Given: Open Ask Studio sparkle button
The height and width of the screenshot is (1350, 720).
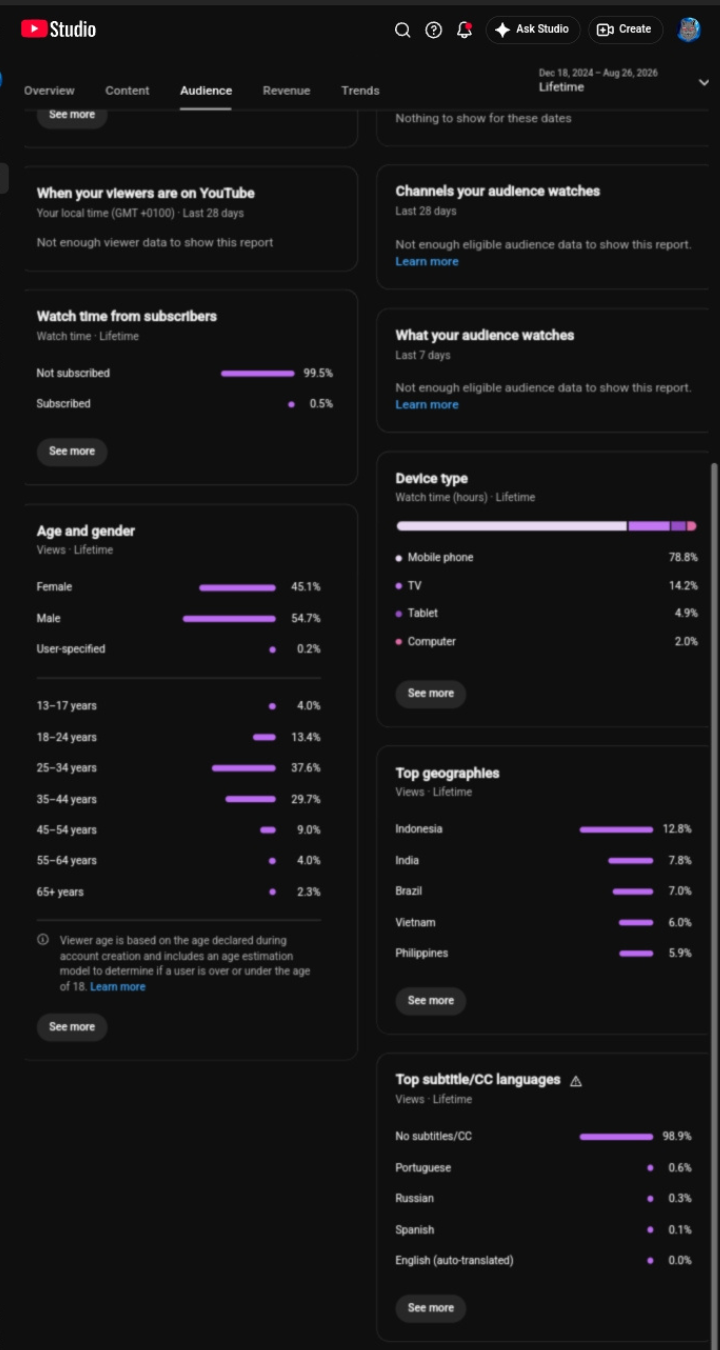Looking at the screenshot, I should coord(532,30).
